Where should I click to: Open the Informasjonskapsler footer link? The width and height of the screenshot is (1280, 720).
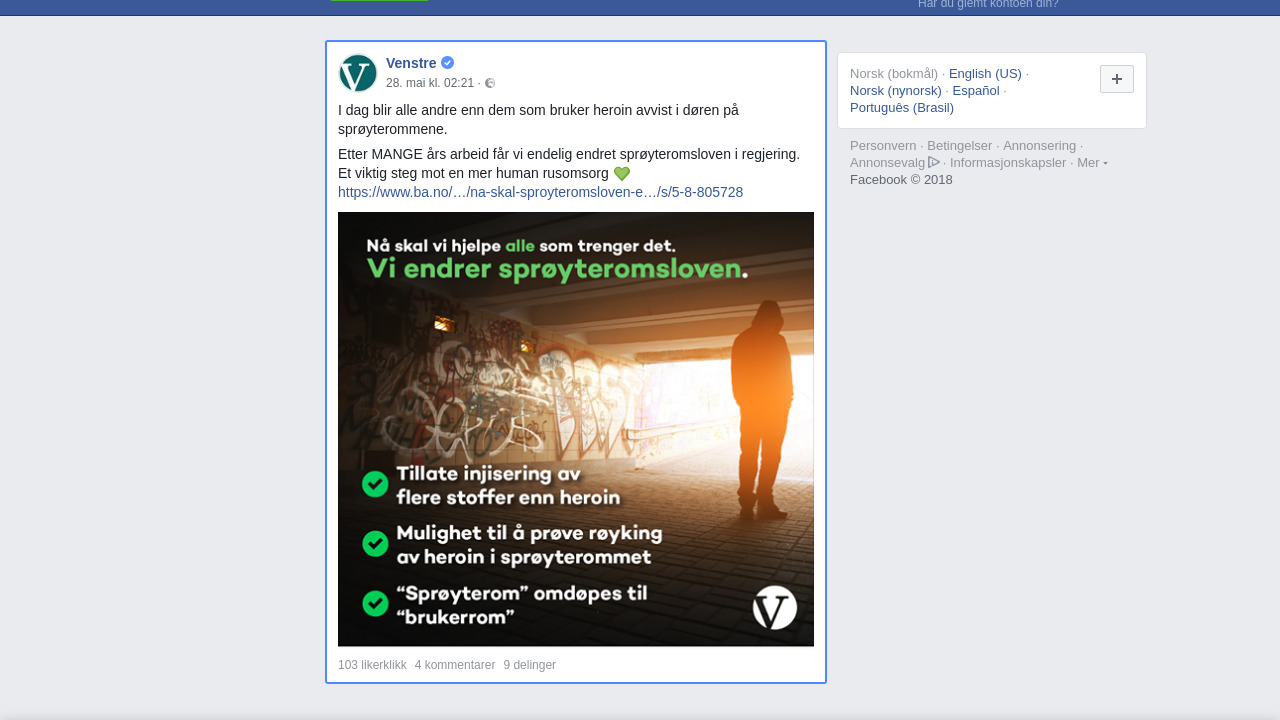click(1008, 162)
